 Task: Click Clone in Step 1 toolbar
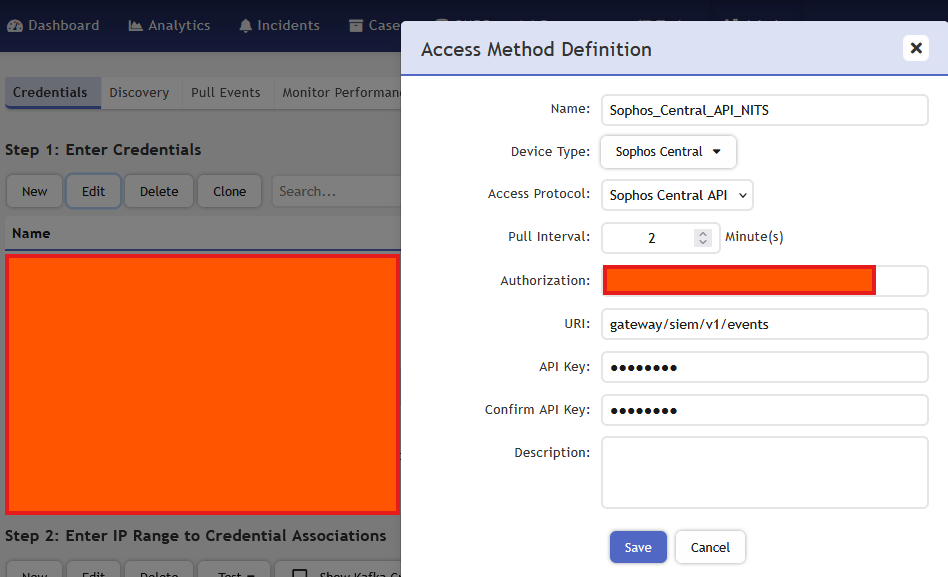tap(229, 191)
